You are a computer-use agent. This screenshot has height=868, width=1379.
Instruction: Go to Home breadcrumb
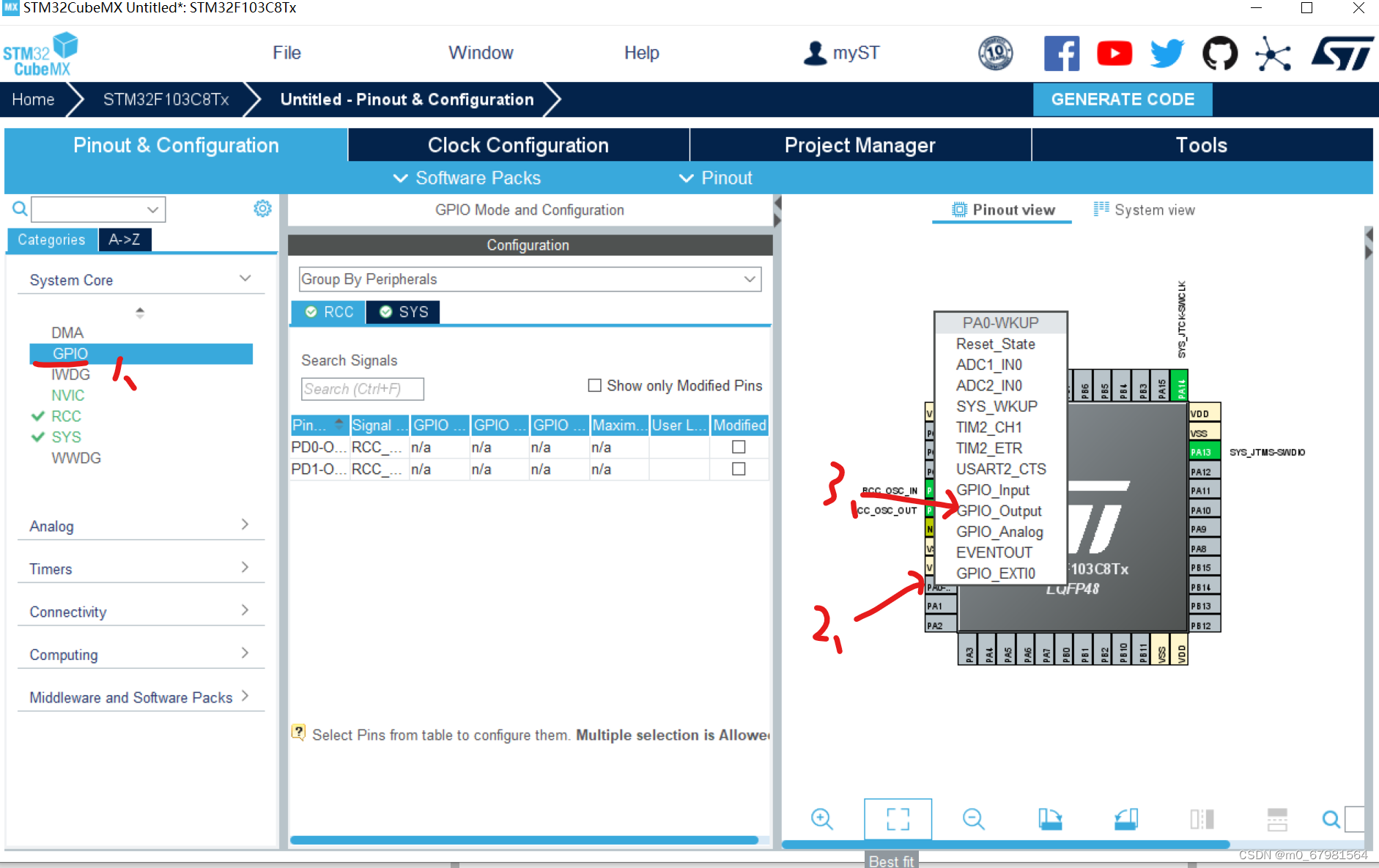coord(33,100)
